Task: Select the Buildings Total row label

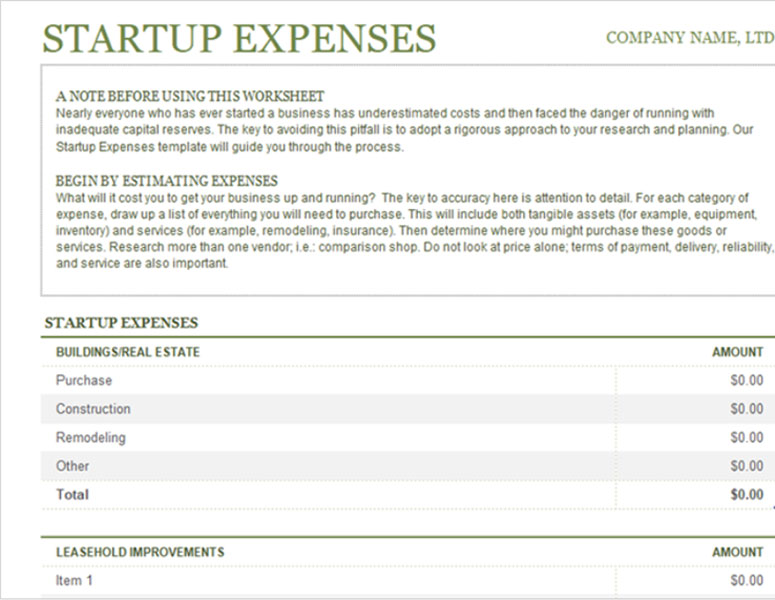Action: [72, 494]
